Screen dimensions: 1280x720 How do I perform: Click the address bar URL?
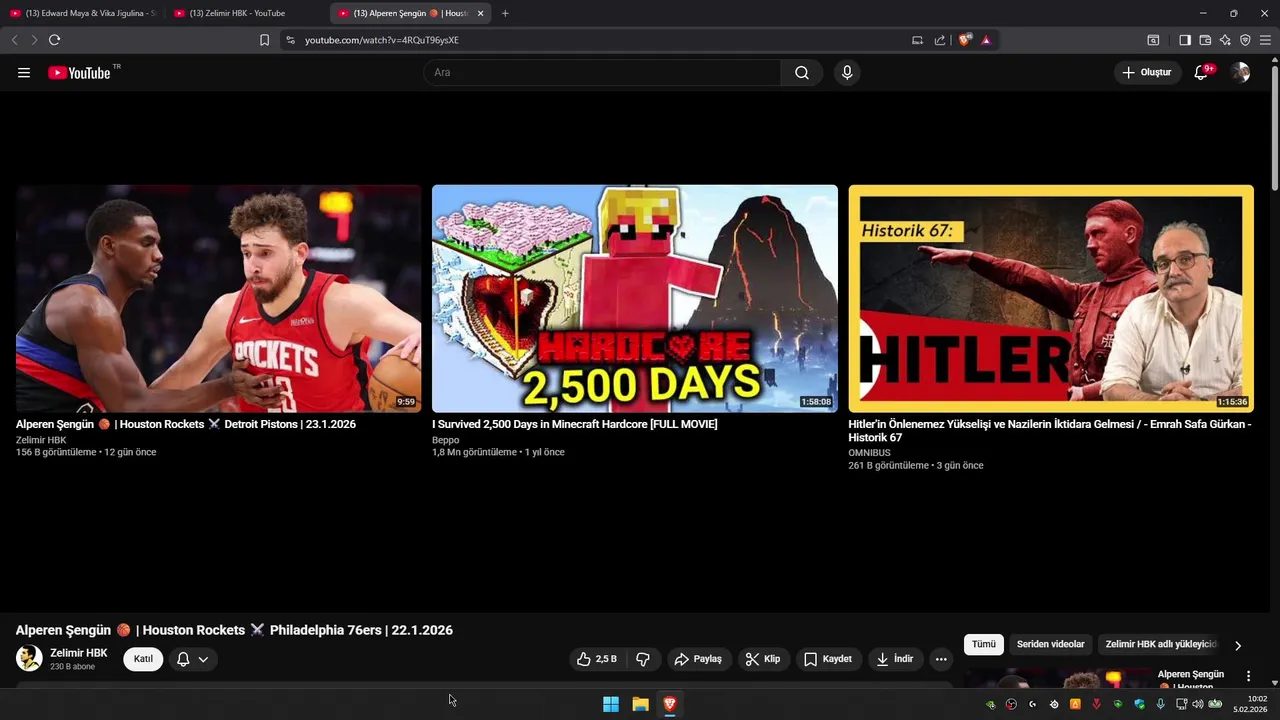click(x=382, y=40)
